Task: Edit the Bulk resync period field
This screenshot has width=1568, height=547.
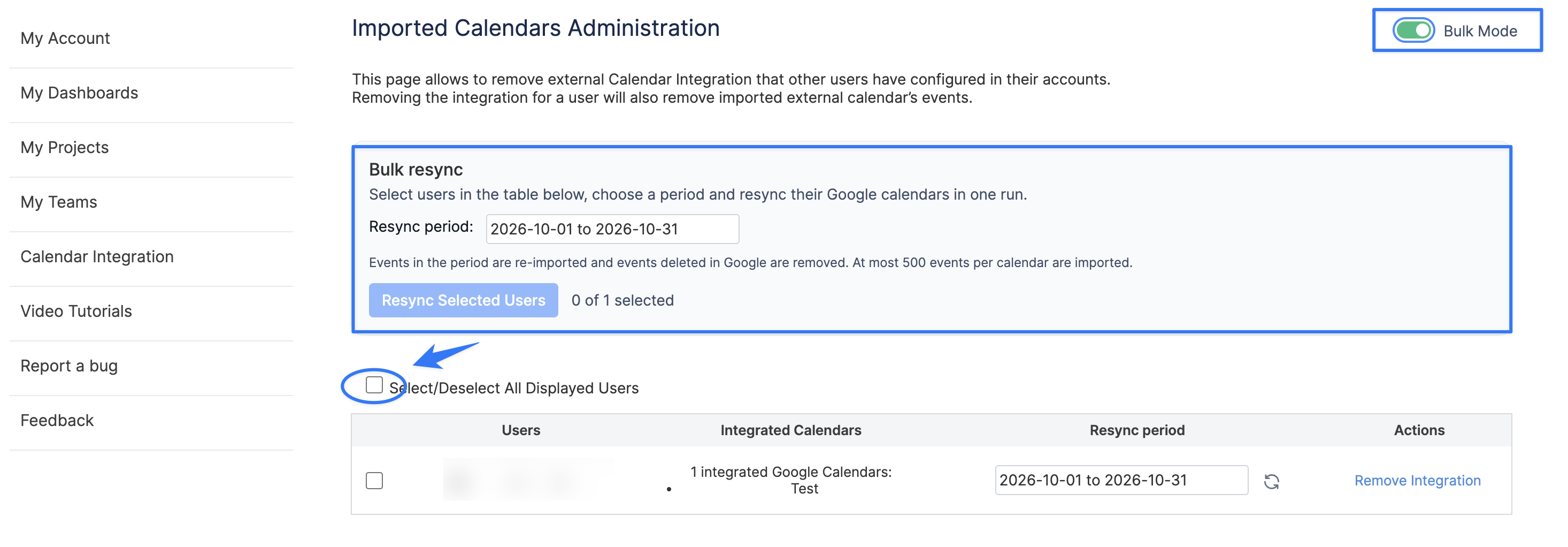Action: tap(612, 229)
